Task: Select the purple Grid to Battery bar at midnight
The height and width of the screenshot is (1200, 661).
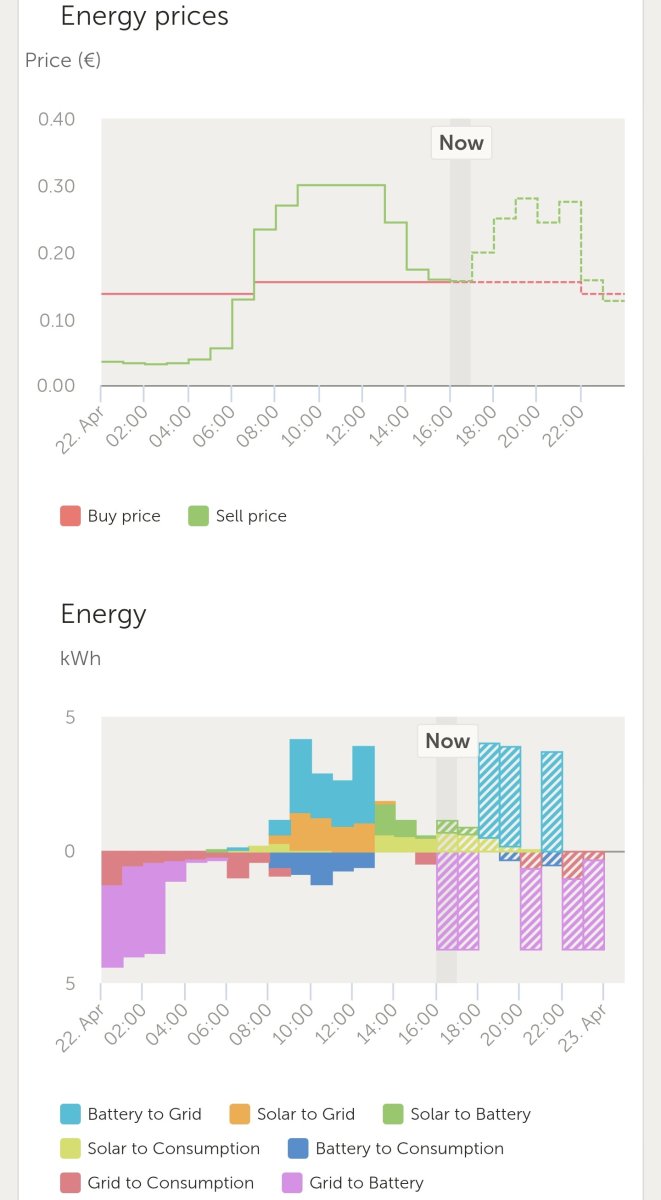Action: [112, 926]
